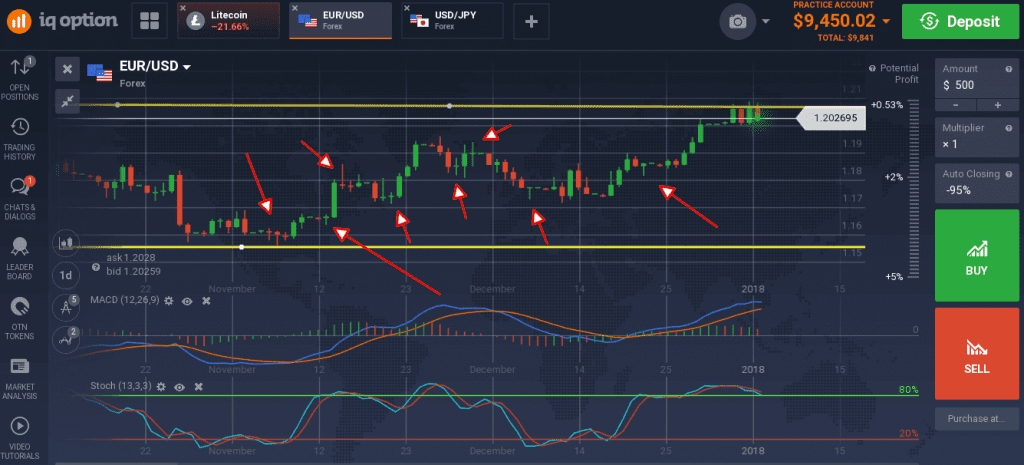The height and width of the screenshot is (465, 1024).
Task: Switch to the USD/JPY Forex tab
Action: [x=455, y=21]
